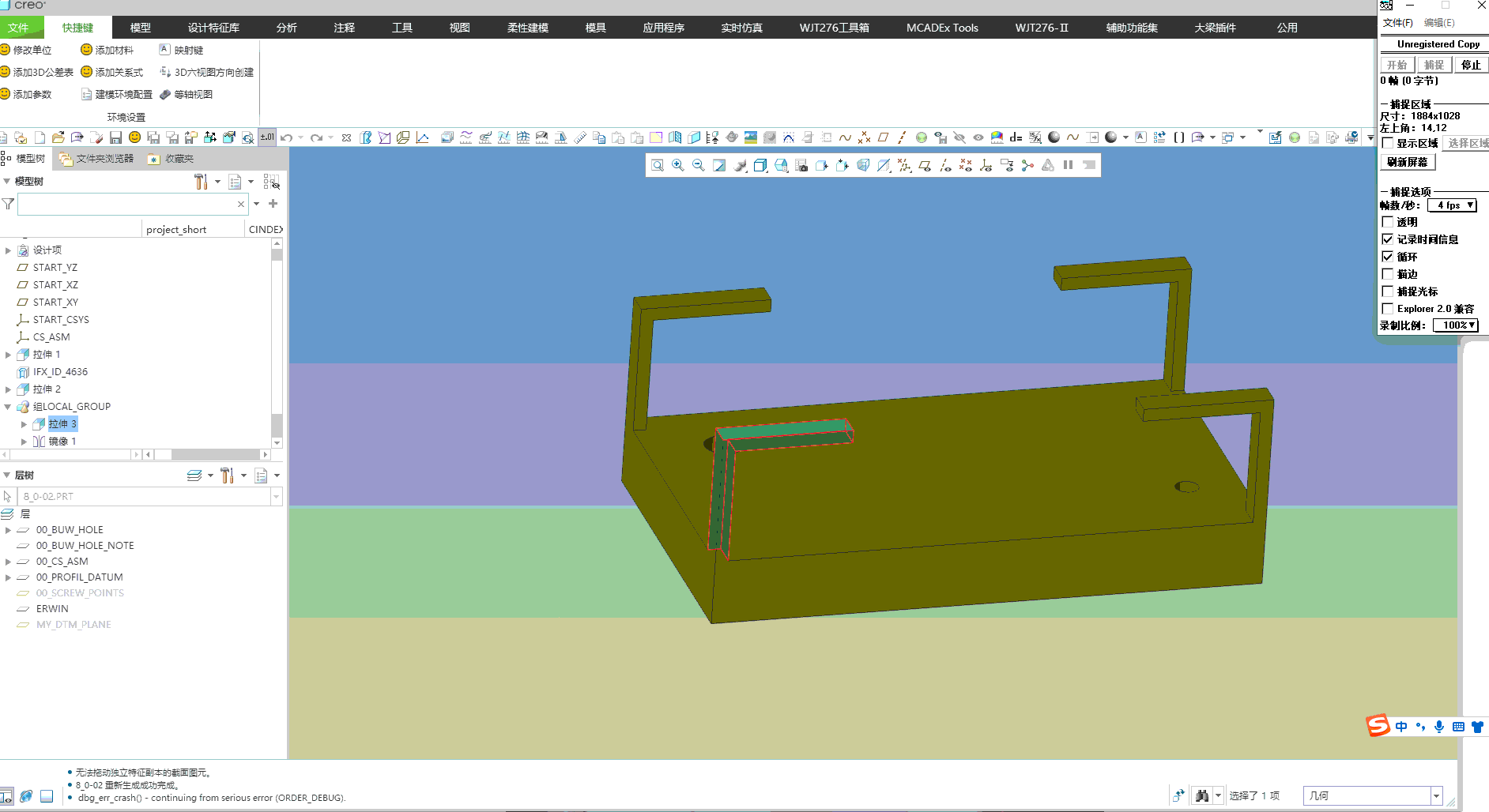1489x812 pixels.
Task: Expand the 设计项 tree node
Action: (x=8, y=250)
